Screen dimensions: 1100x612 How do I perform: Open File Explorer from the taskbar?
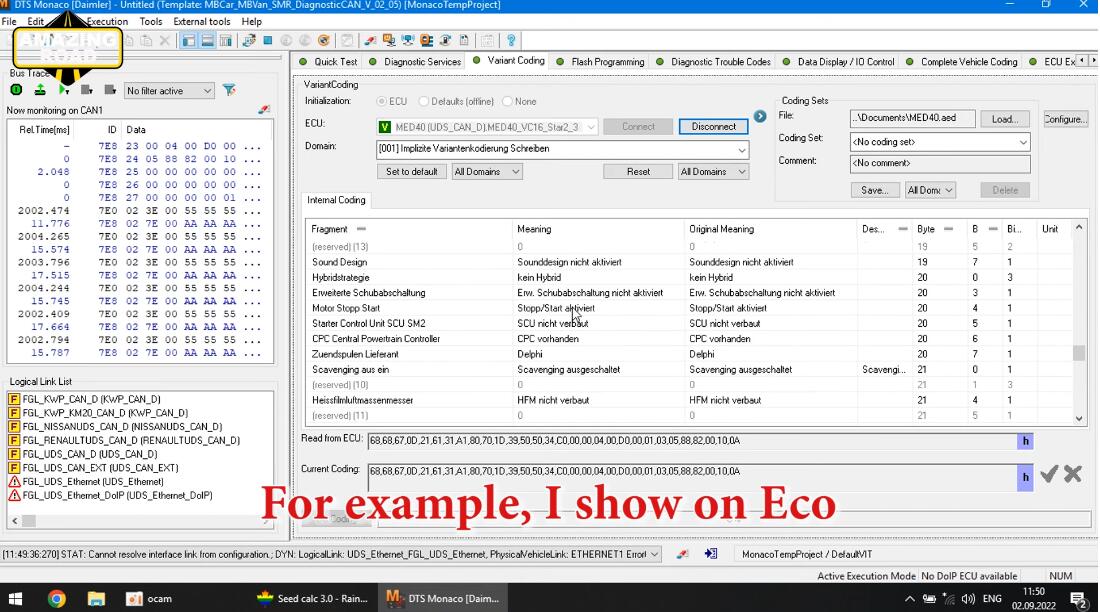96,599
